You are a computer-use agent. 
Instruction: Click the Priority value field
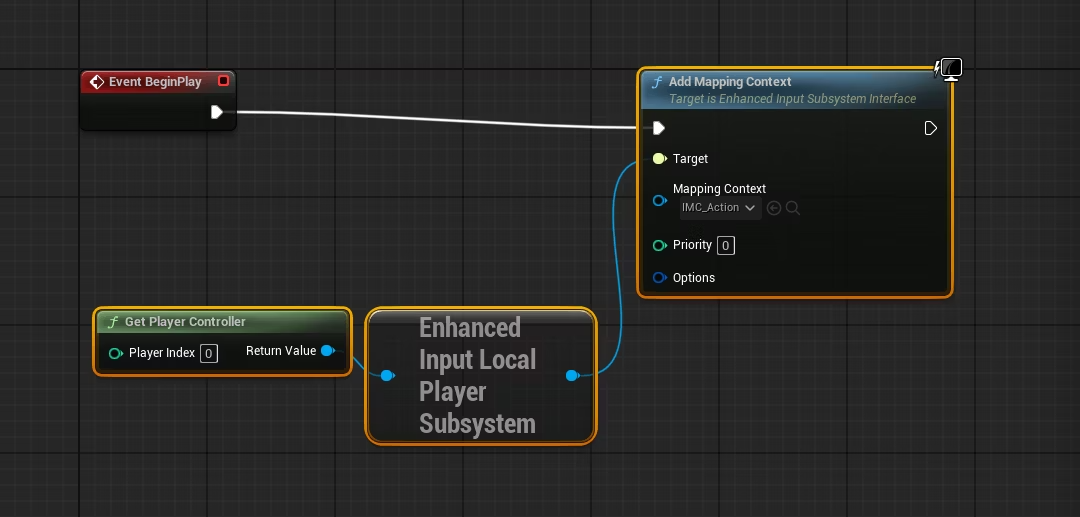pos(726,245)
